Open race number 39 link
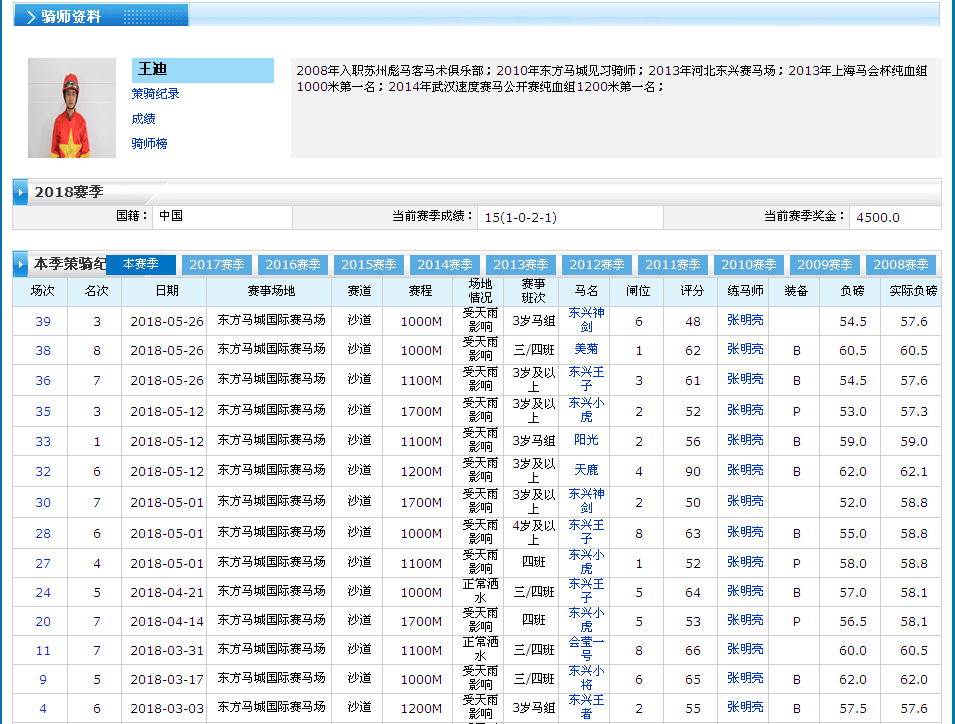Viewport: 955px width, 724px height. [x=43, y=322]
